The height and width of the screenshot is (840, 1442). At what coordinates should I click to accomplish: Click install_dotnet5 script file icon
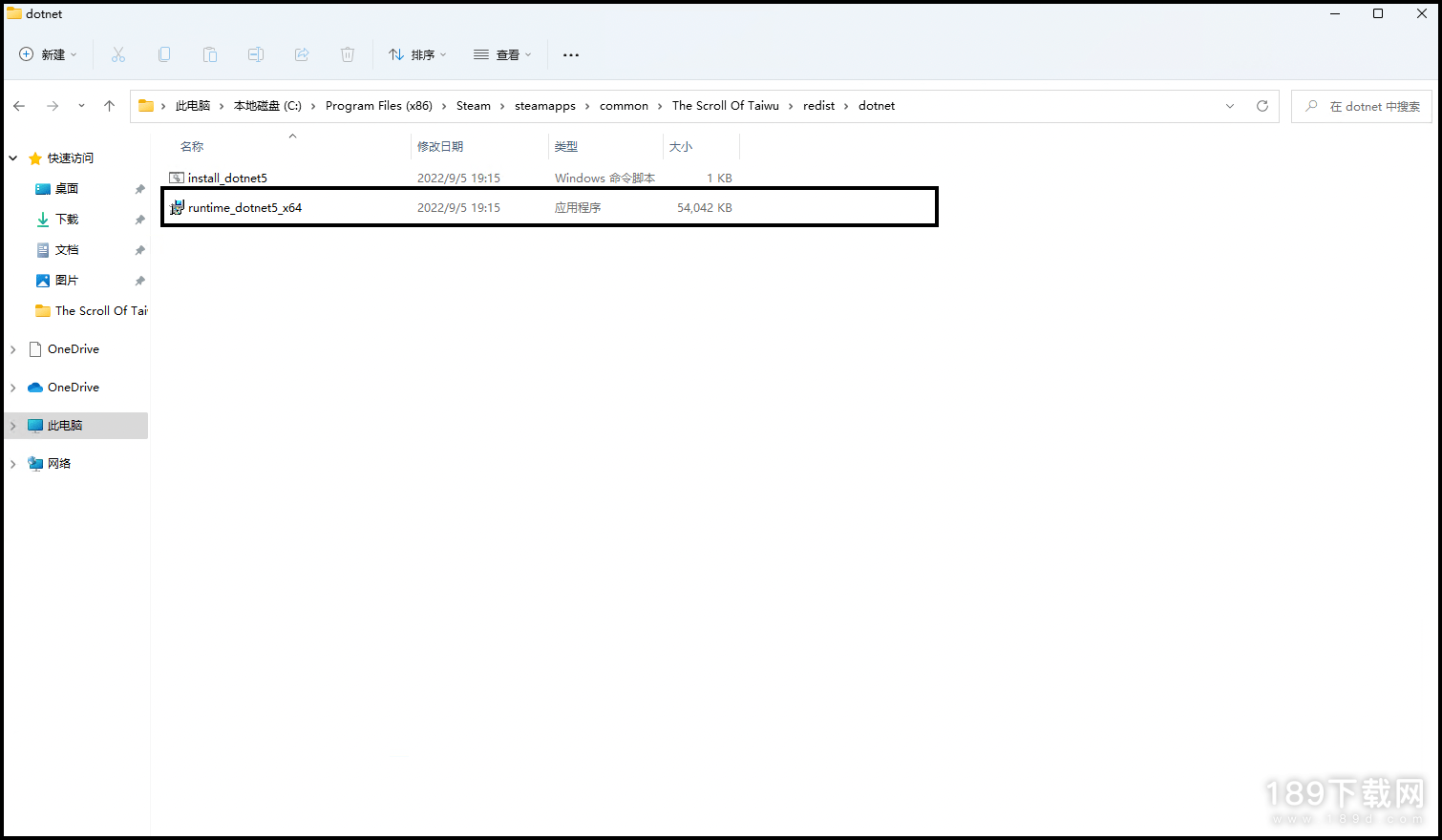click(x=176, y=178)
